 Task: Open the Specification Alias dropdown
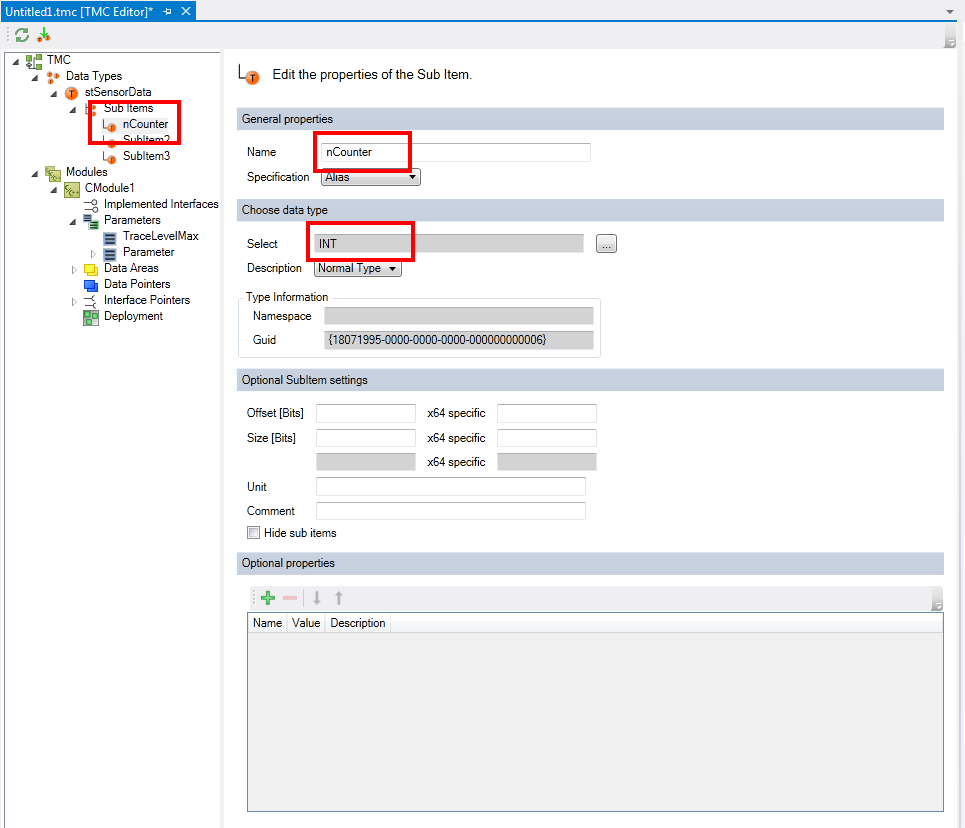click(370, 177)
